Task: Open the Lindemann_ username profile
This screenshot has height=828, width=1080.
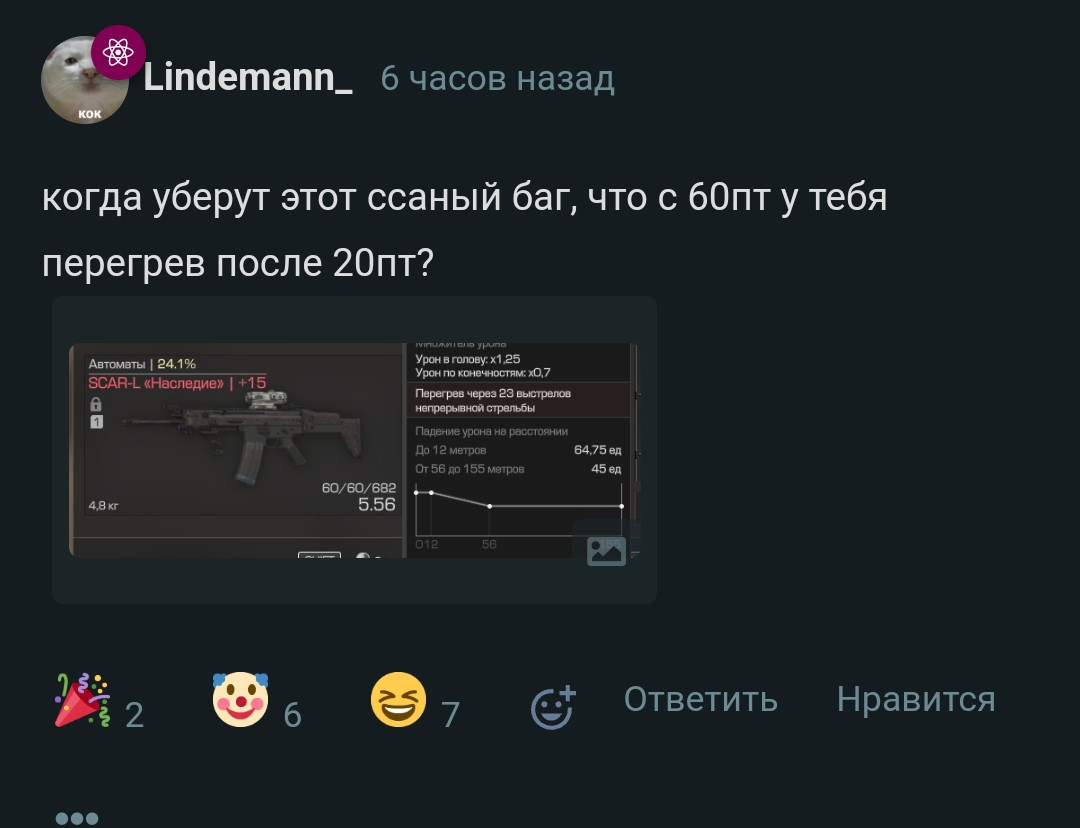Action: pos(248,78)
